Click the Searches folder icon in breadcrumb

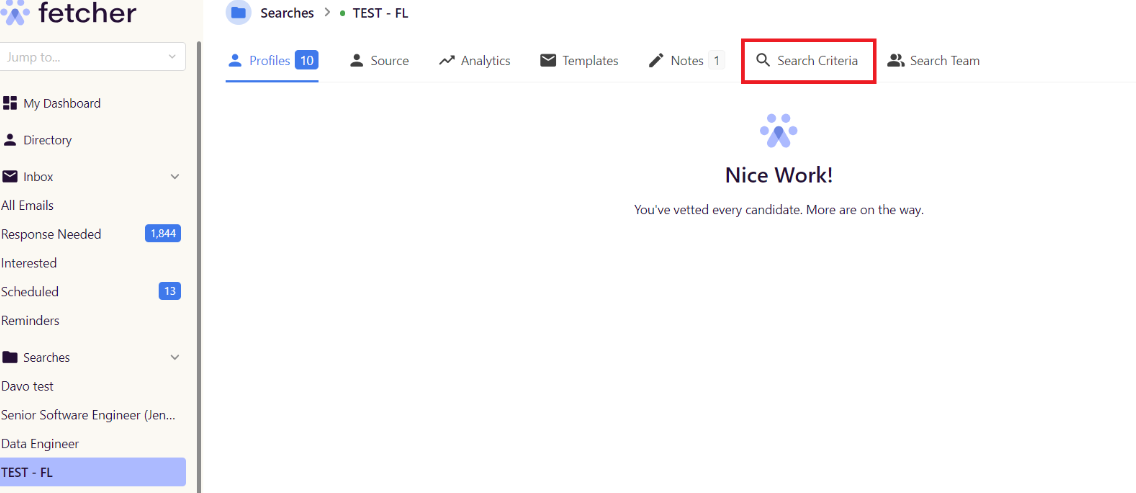point(238,12)
